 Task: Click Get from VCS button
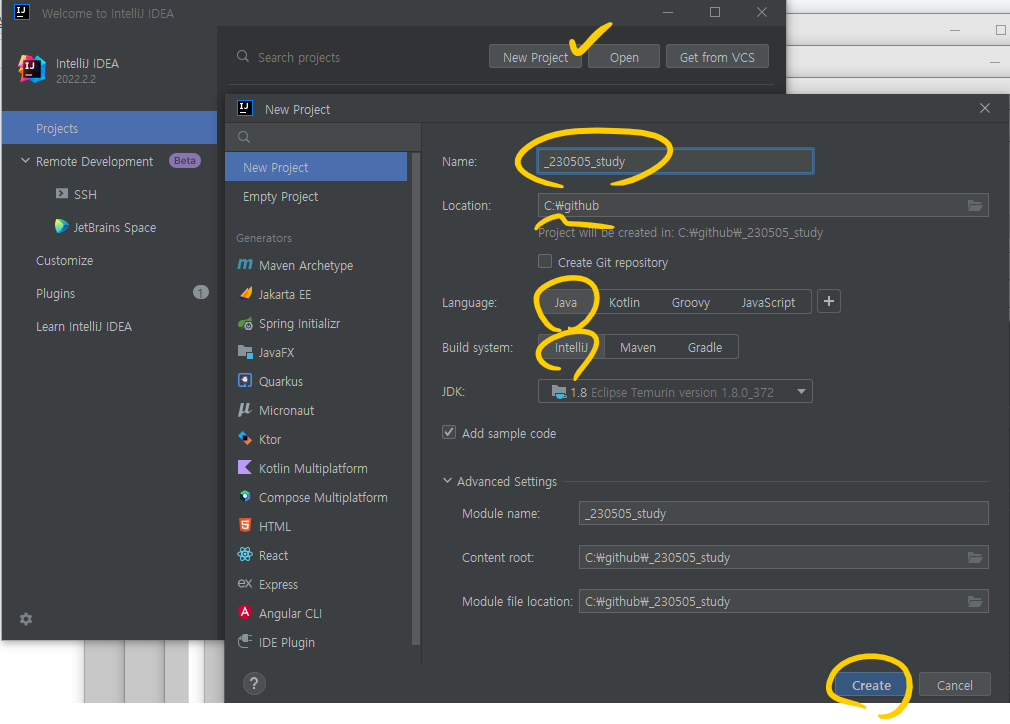tap(717, 57)
